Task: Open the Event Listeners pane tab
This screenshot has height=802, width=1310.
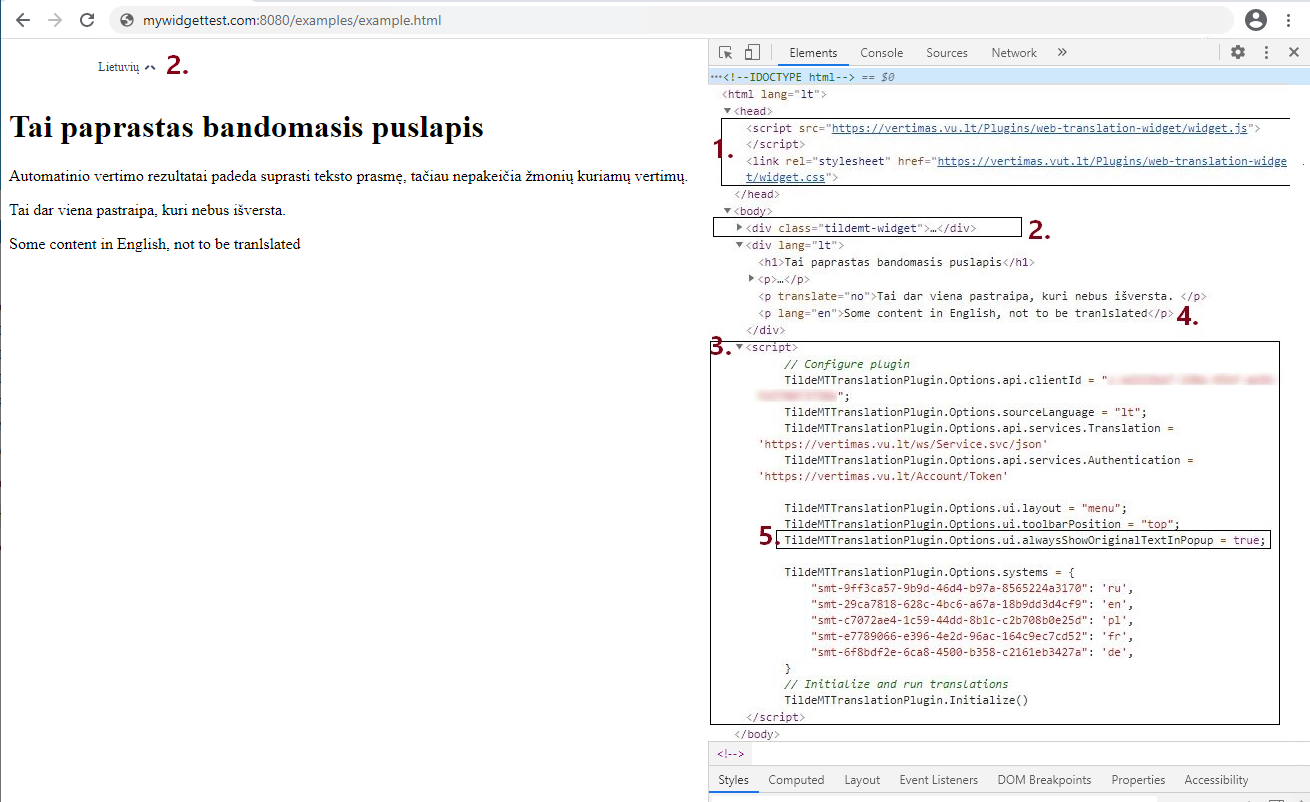Action: pos(939,780)
